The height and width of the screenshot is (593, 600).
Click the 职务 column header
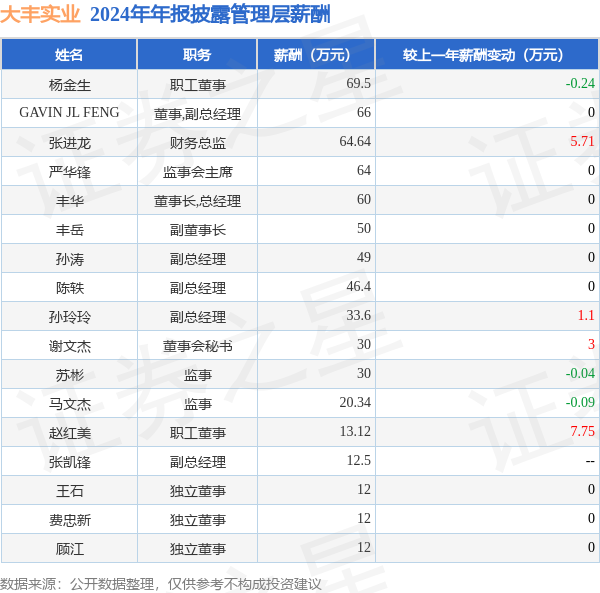pos(197,55)
